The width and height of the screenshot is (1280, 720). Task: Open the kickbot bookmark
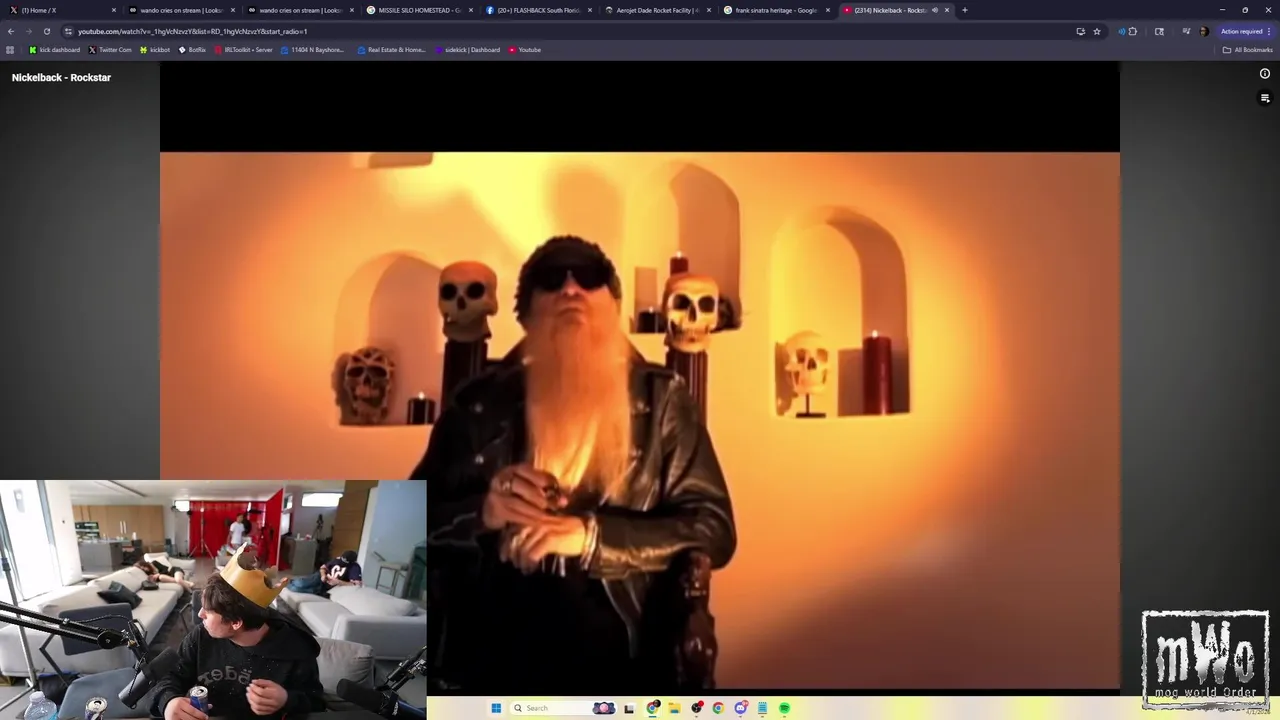[155, 50]
